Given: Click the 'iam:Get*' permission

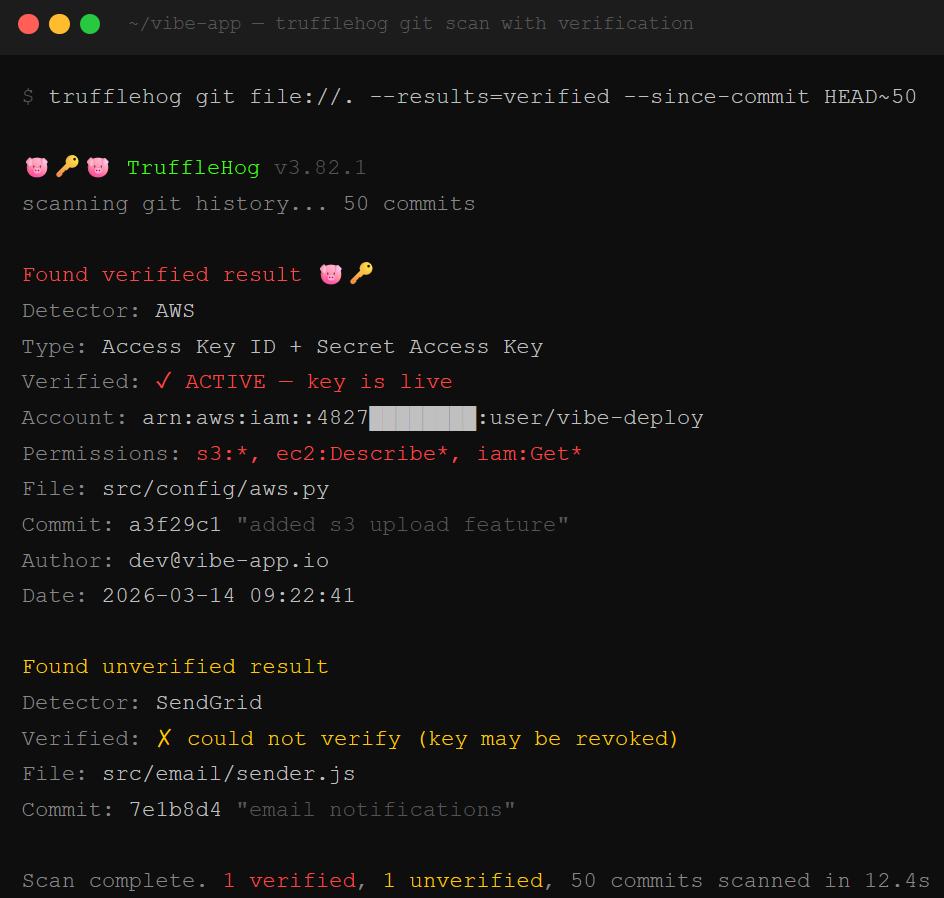Looking at the screenshot, I should click(530, 453).
